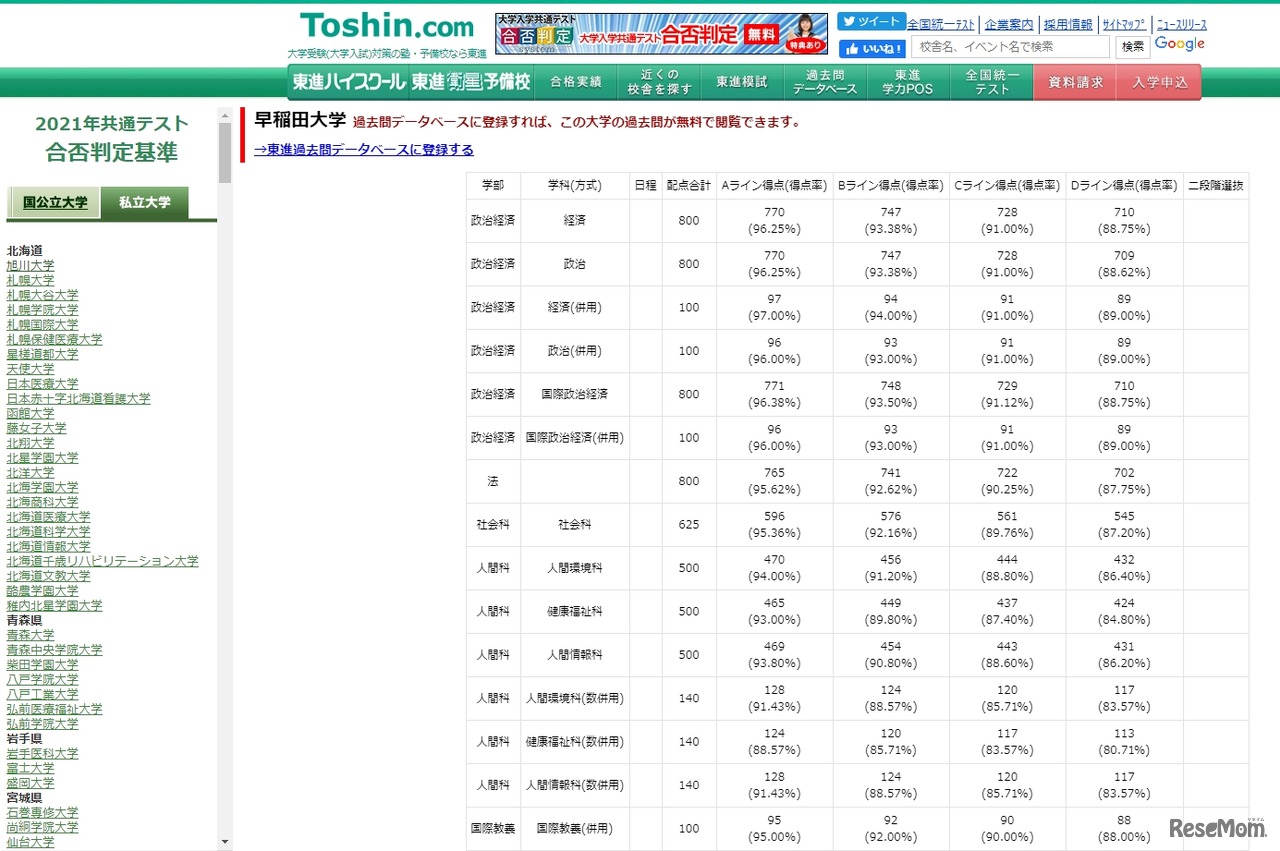Open the 過去問データベース menu item
This screenshot has width=1280, height=851.
click(x=824, y=83)
